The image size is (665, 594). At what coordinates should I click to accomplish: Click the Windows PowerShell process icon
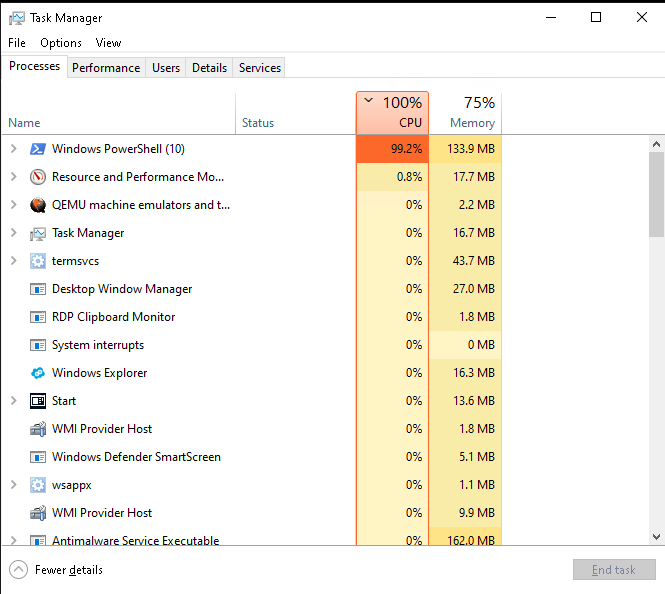38,149
